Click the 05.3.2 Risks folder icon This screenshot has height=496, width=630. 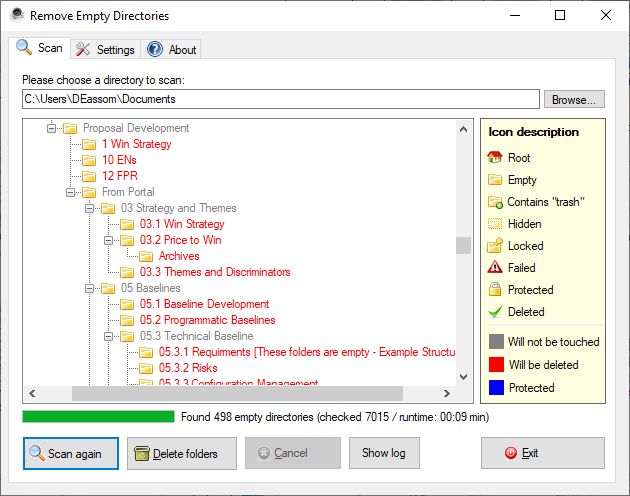coord(146,368)
